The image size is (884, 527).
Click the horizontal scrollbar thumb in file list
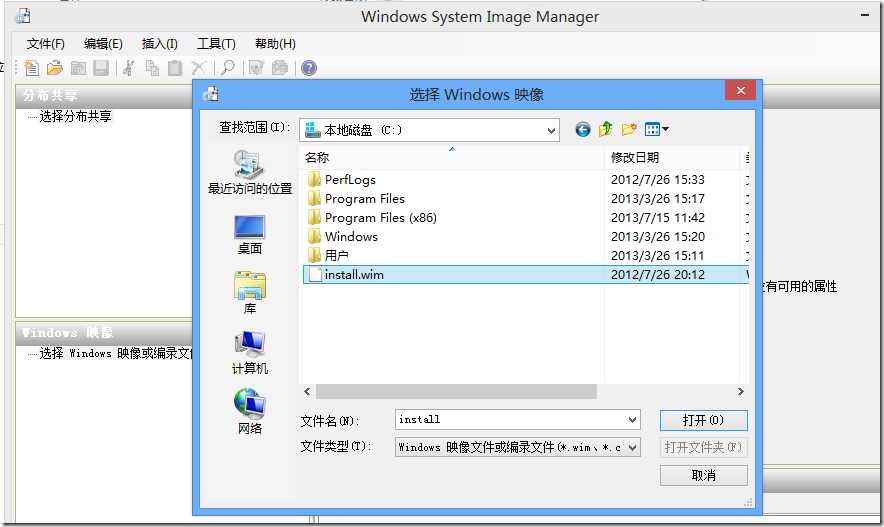[456, 392]
